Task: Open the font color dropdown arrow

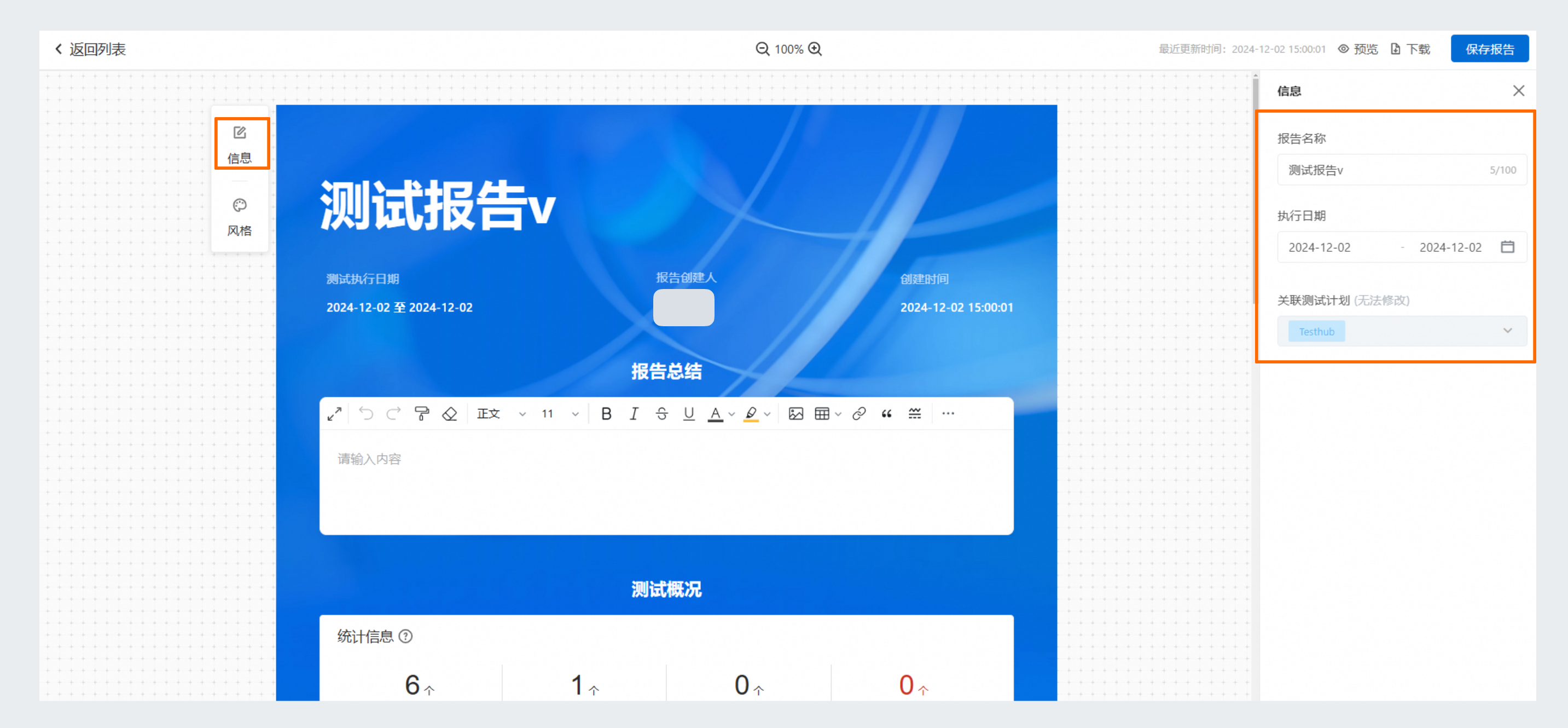Action: pos(731,414)
